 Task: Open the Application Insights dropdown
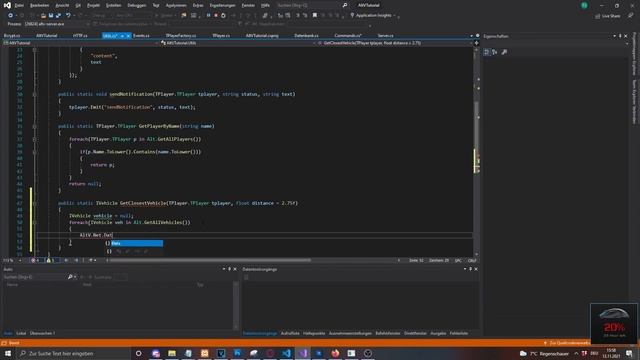click(373, 16)
